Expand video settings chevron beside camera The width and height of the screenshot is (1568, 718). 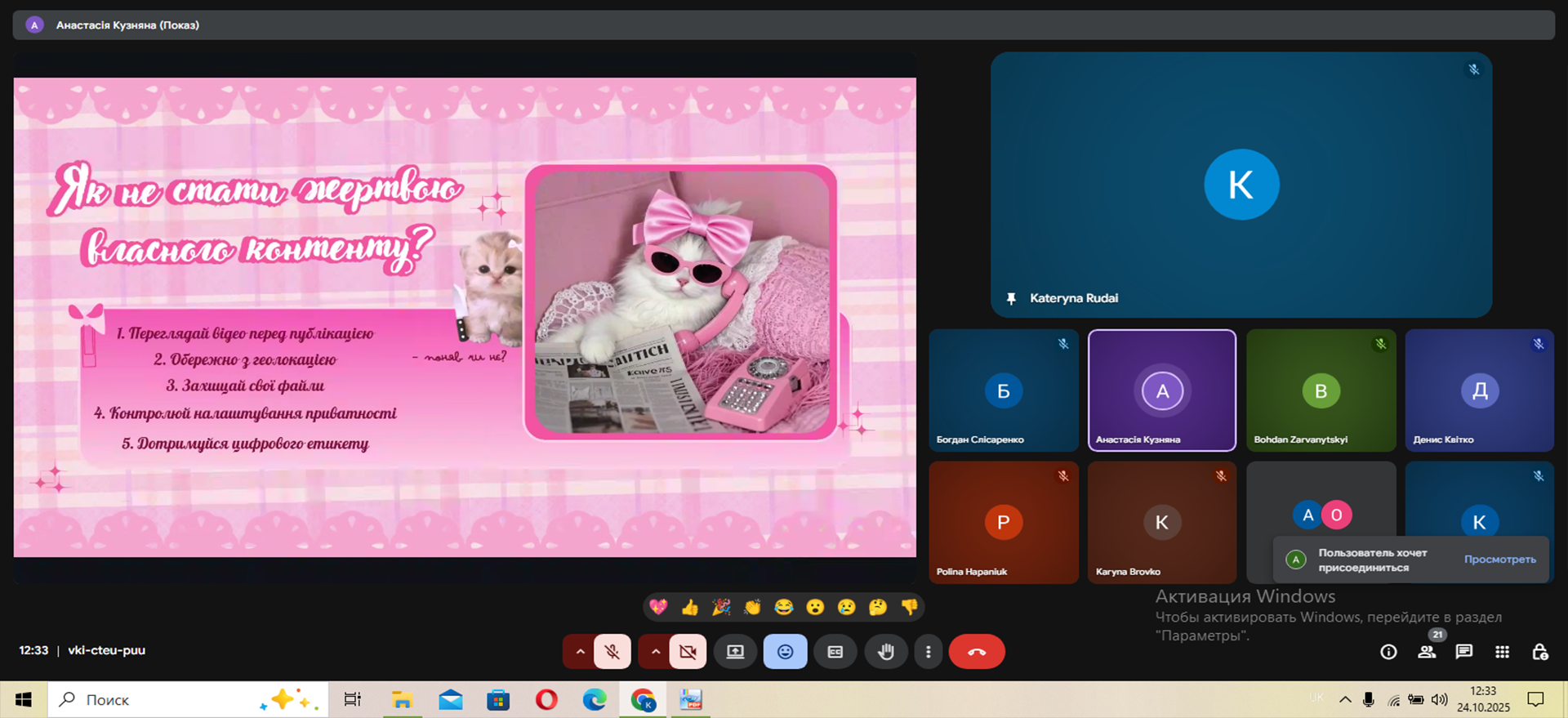(655, 652)
